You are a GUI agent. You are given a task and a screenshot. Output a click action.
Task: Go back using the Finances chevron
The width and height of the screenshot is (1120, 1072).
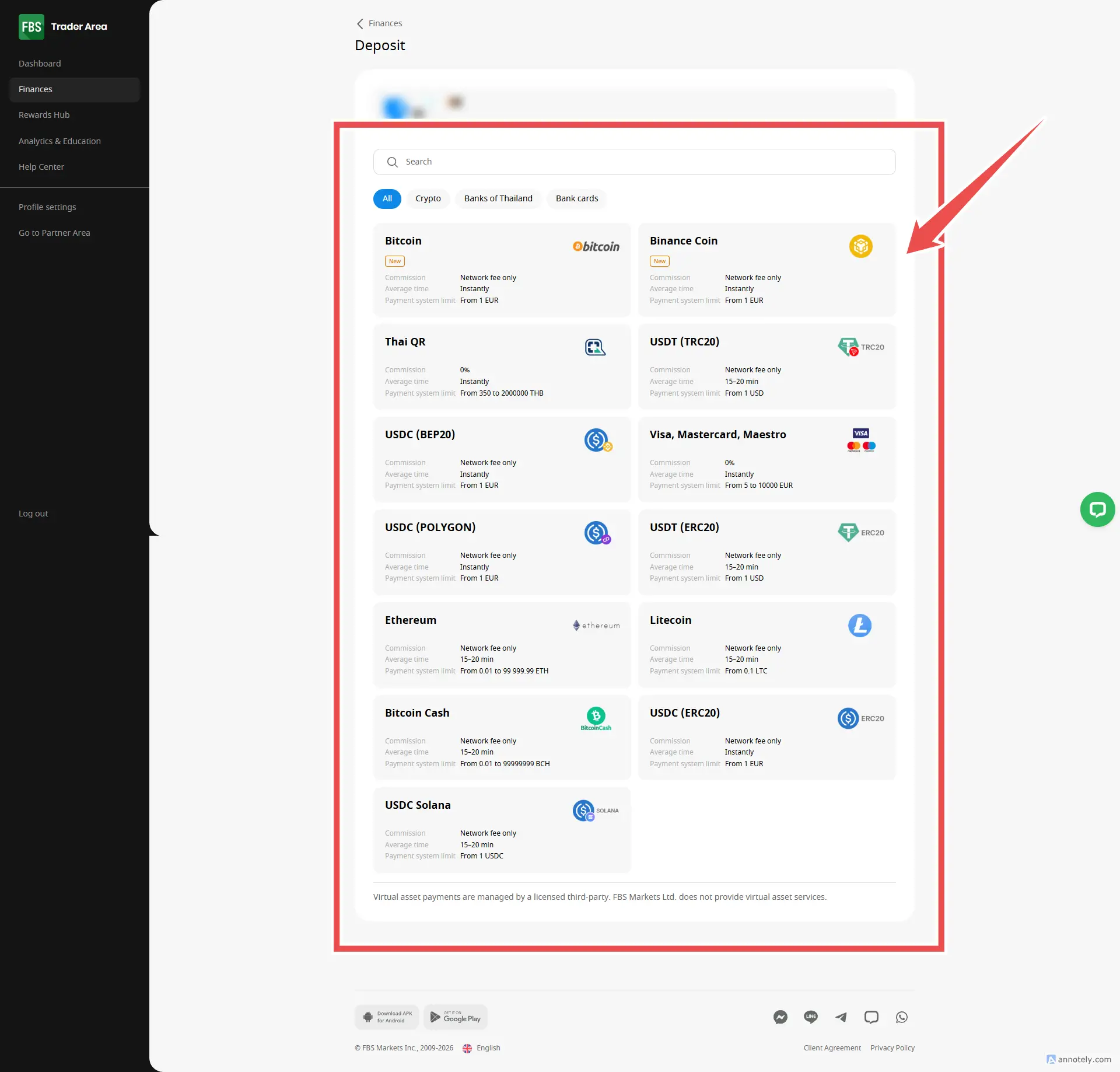360,23
